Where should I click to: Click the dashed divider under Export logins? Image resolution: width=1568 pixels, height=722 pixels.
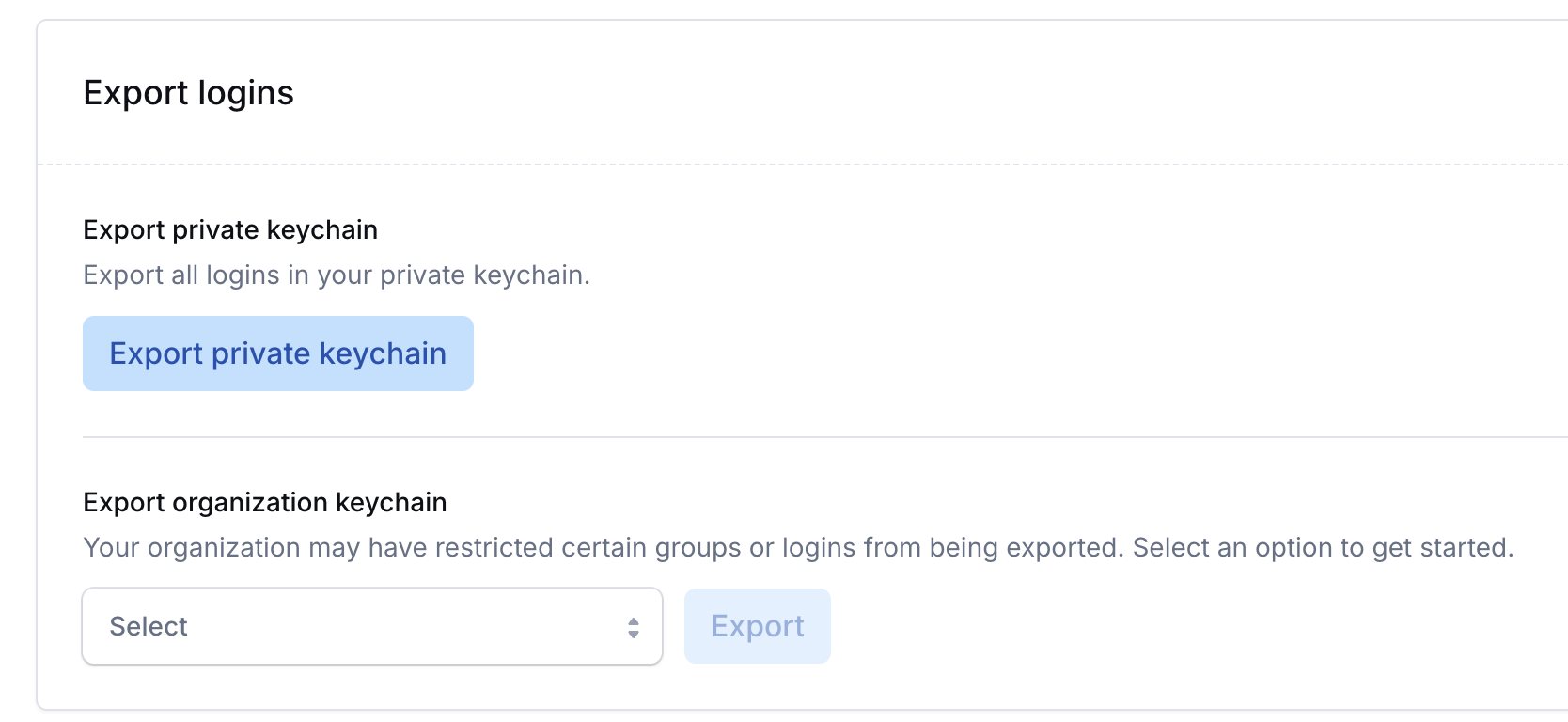point(803,165)
